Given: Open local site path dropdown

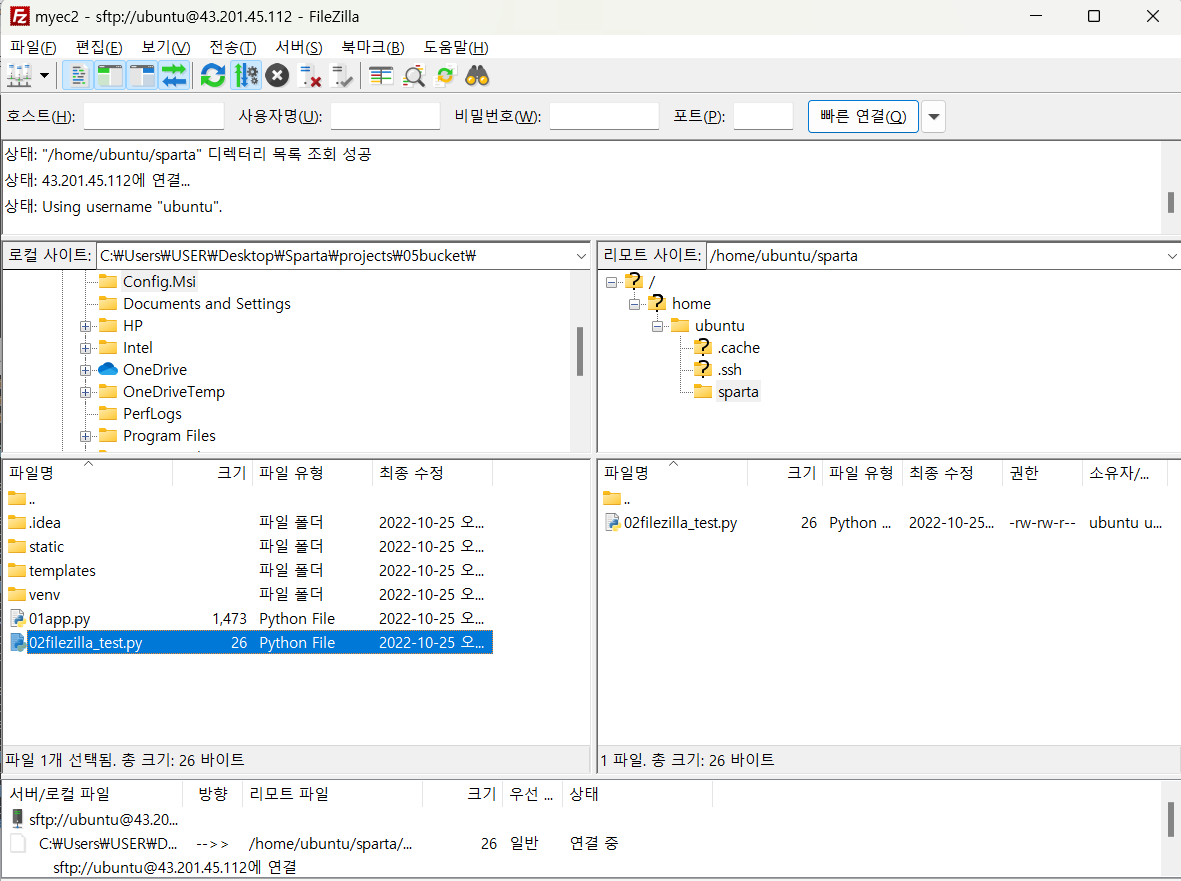Looking at the screenshot, I should click(581, 256).
